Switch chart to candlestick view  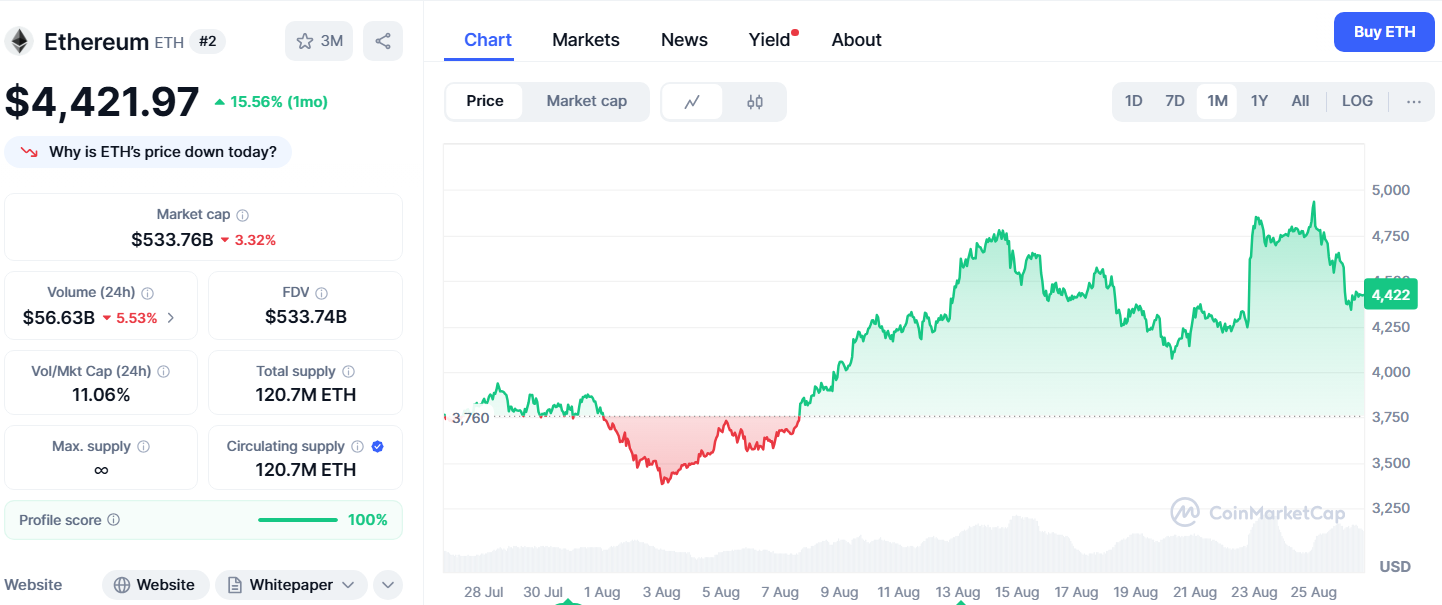tap(754, 101)
